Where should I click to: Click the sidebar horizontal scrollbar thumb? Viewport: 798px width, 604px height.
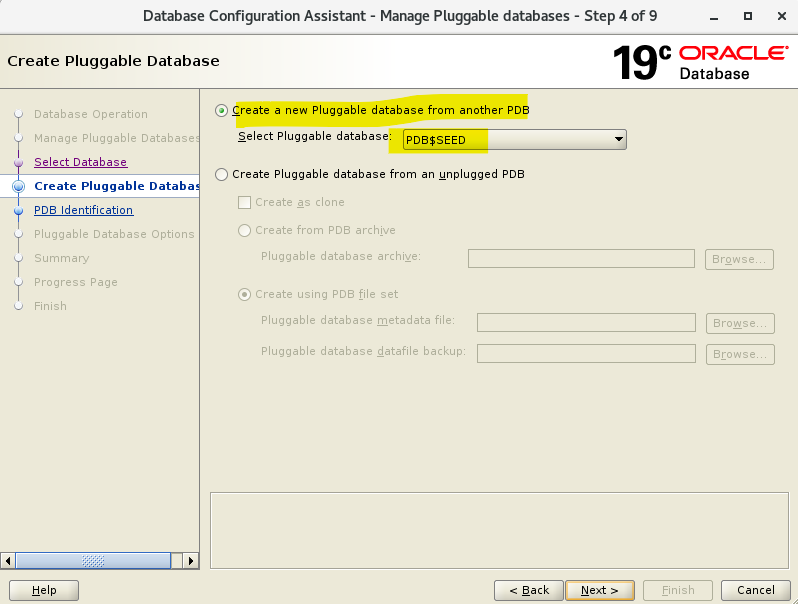93,561
